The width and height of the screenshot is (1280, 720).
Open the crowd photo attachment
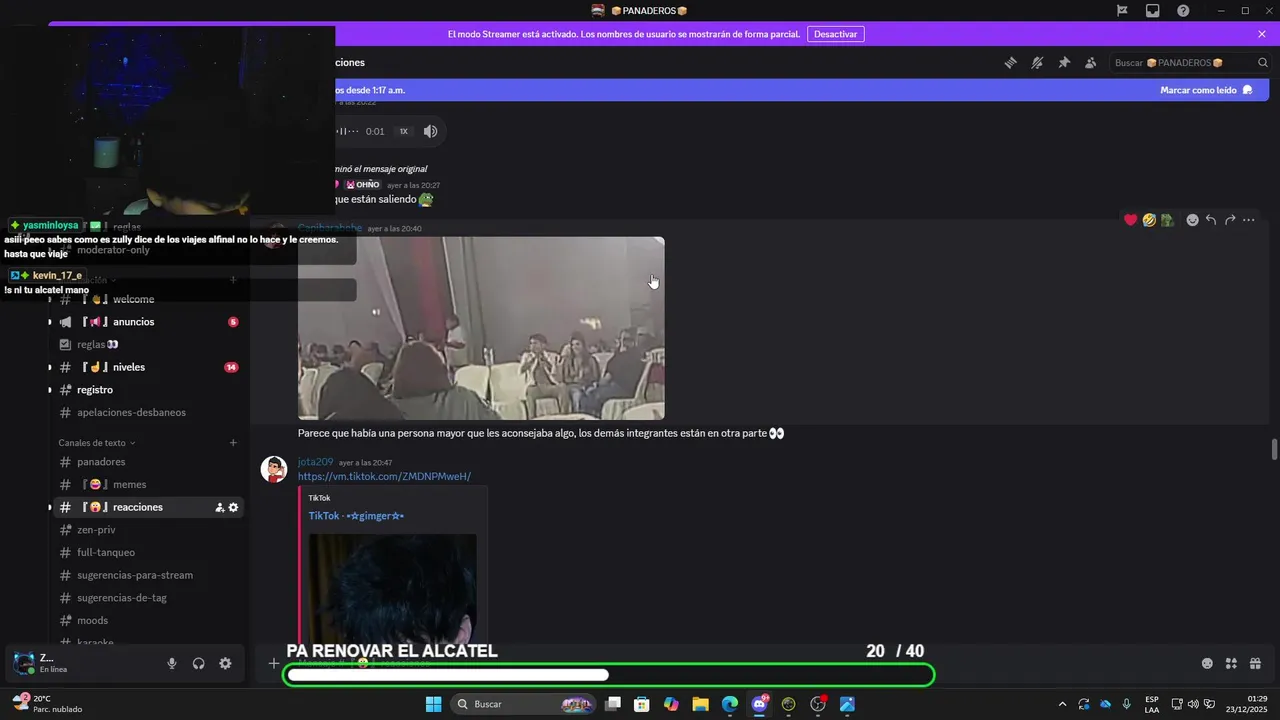[481, 328]
